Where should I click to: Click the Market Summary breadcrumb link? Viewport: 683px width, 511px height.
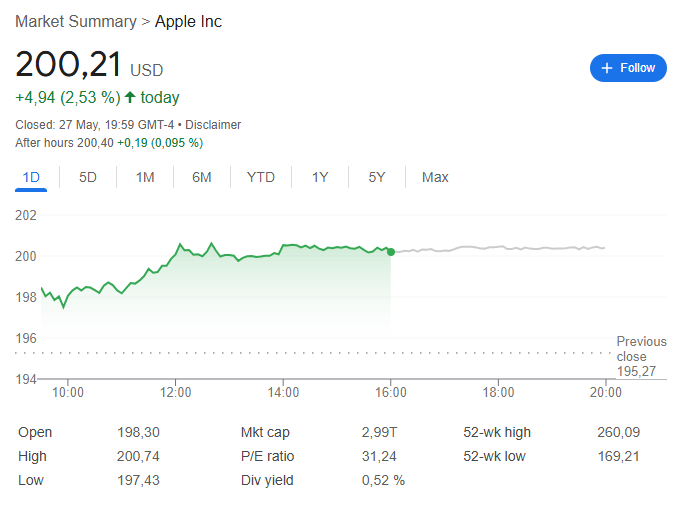tap(76, 22)
